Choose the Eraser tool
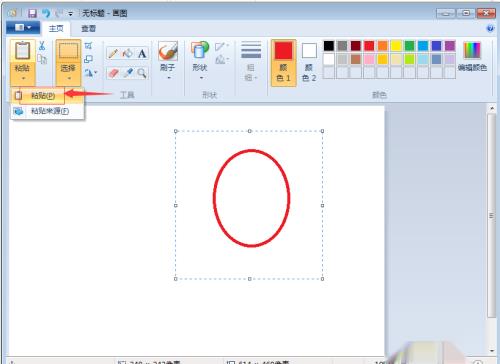This screenshot has height=364, width=500. (113, 73)
